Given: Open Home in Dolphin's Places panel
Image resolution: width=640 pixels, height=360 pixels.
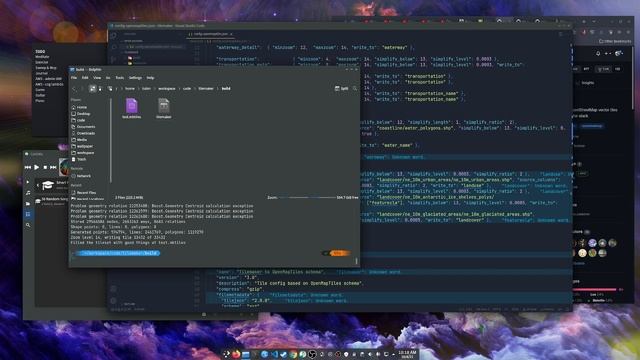Looking at the screenshot, I should pos(79,107).
